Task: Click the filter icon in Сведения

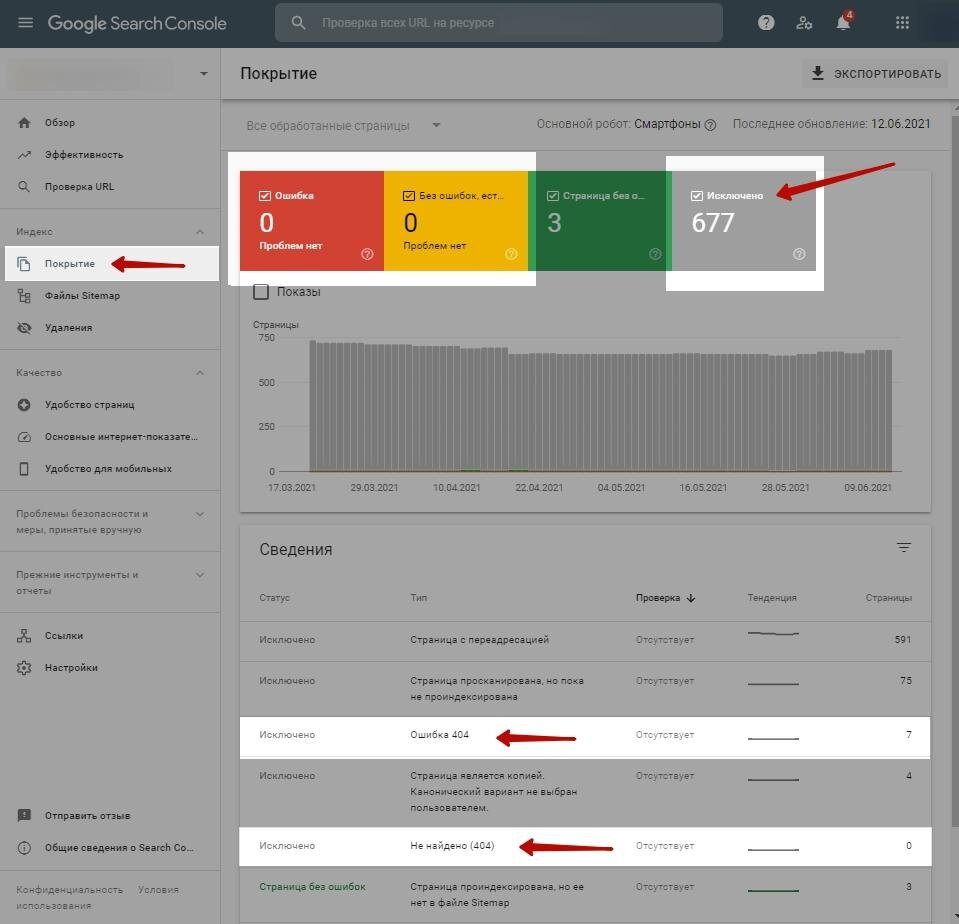Action: [x=903, y=547]
